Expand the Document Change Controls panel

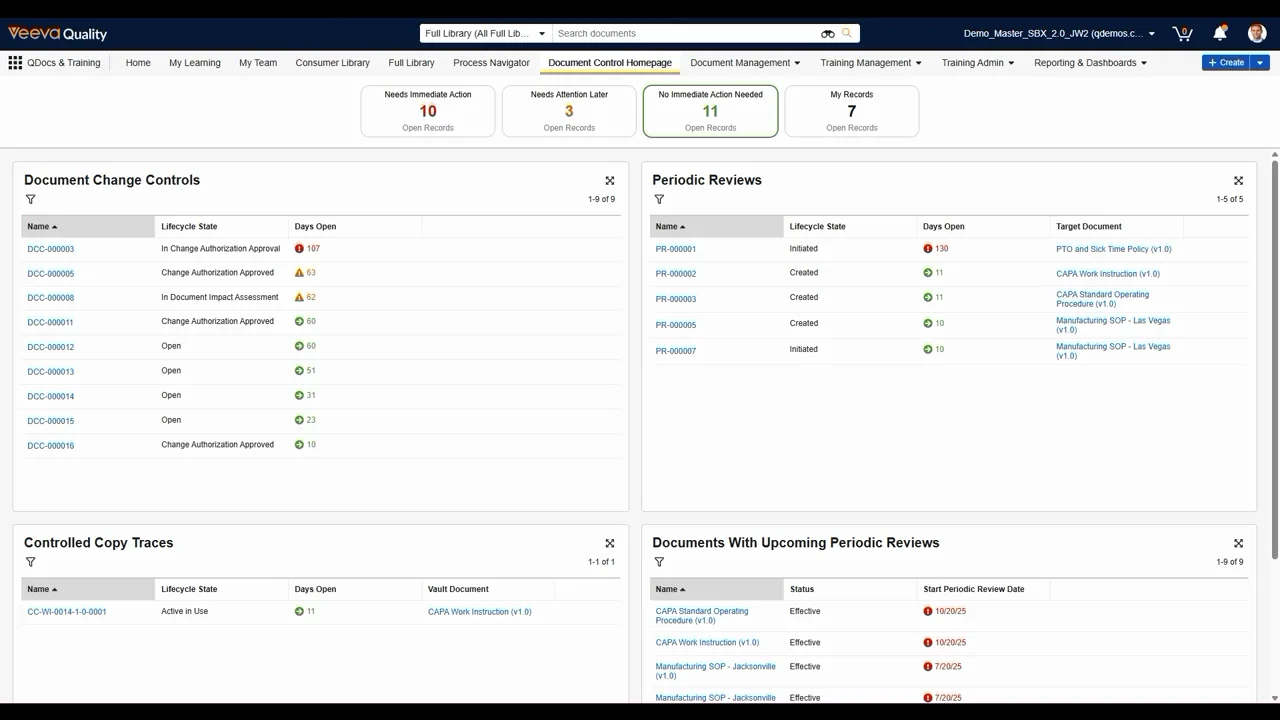tap(610, 181)
